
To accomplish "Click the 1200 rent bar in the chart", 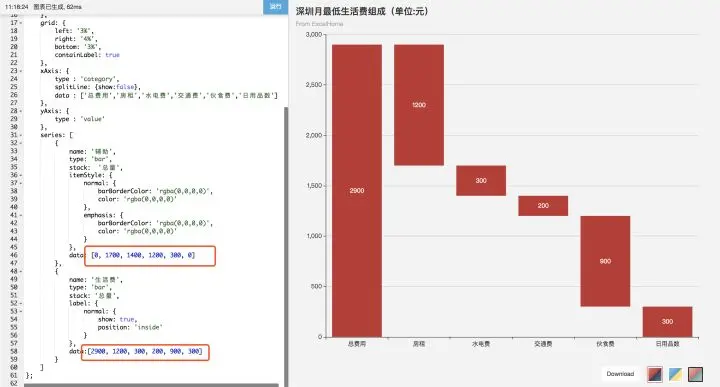I will click(419, 105).
